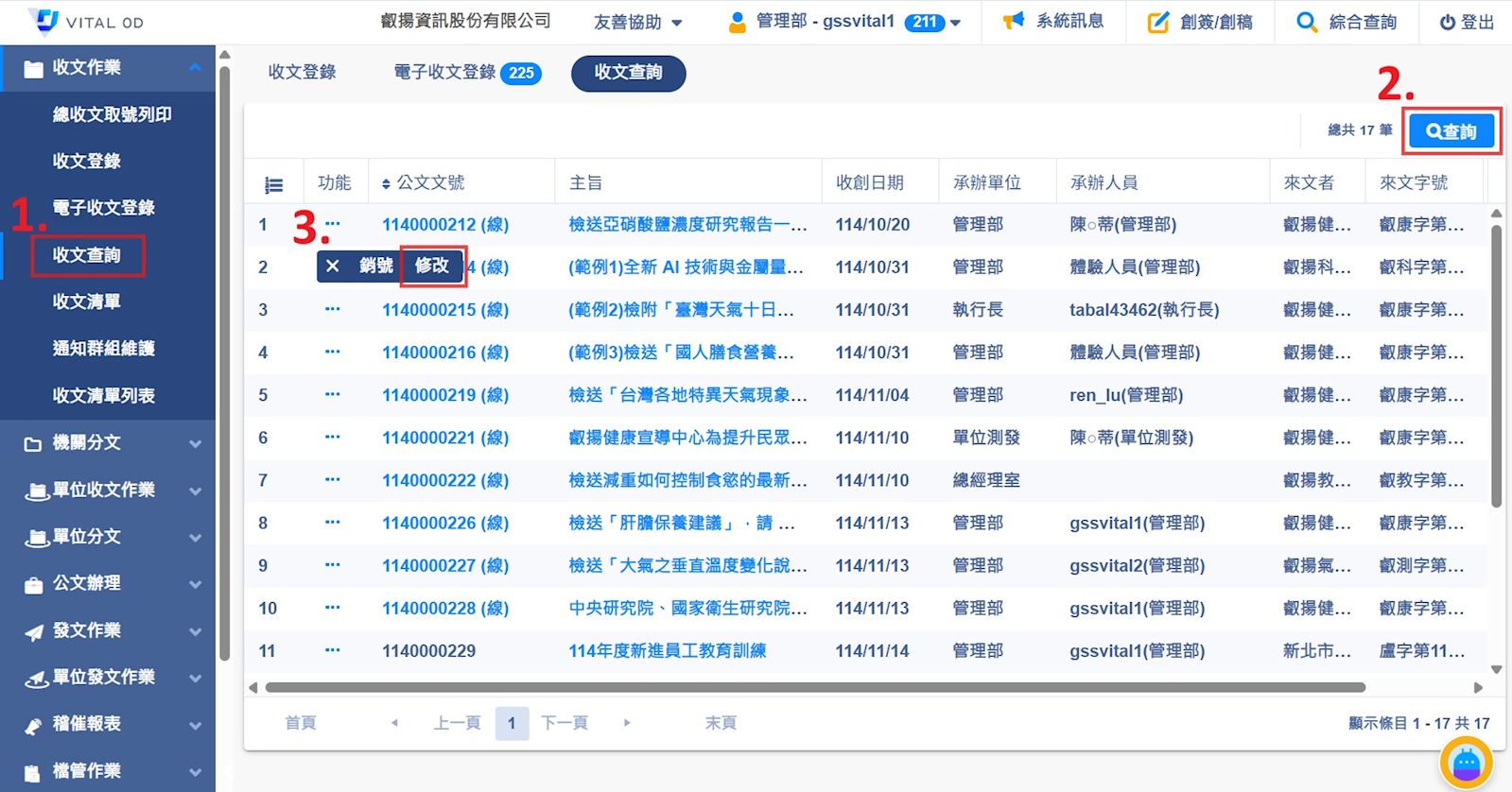Image resolution: width=1512 pixels, height=792 pixels.
Task: Open 綜合查詢 search
Action: point(1347,22)
